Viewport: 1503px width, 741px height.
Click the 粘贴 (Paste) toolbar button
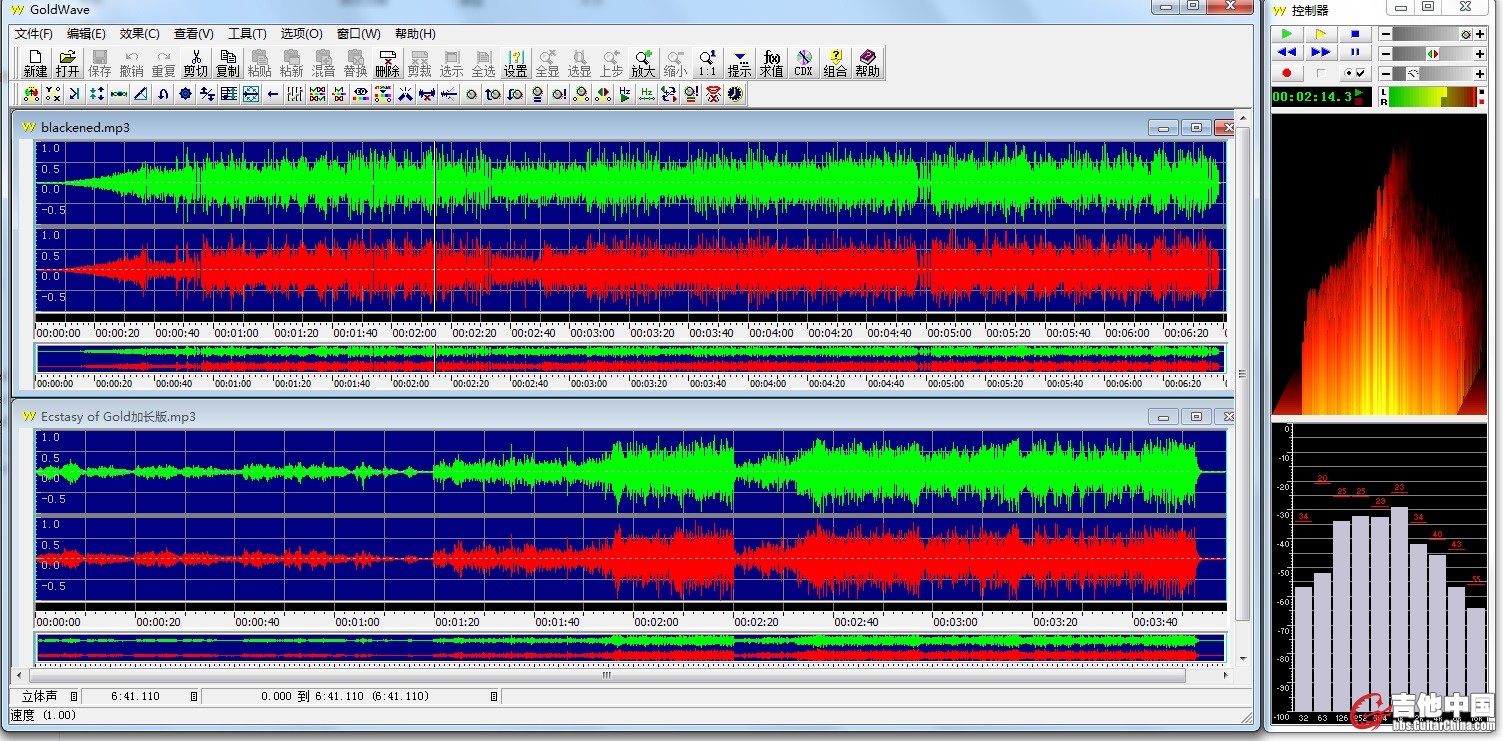(x=259, y=64)
